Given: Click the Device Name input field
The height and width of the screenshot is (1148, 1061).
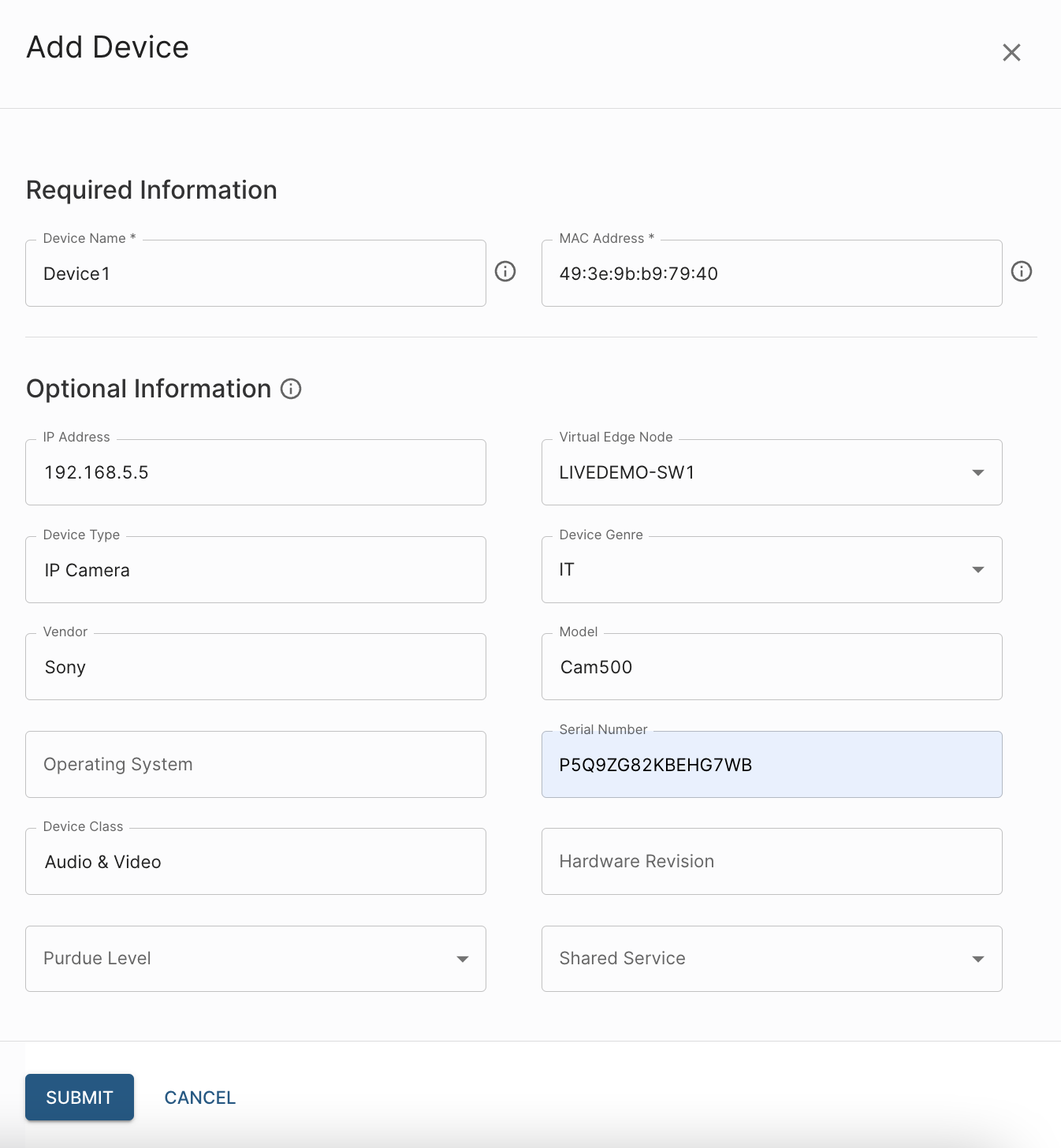Looking at the screenshot, I should point(255,274).
